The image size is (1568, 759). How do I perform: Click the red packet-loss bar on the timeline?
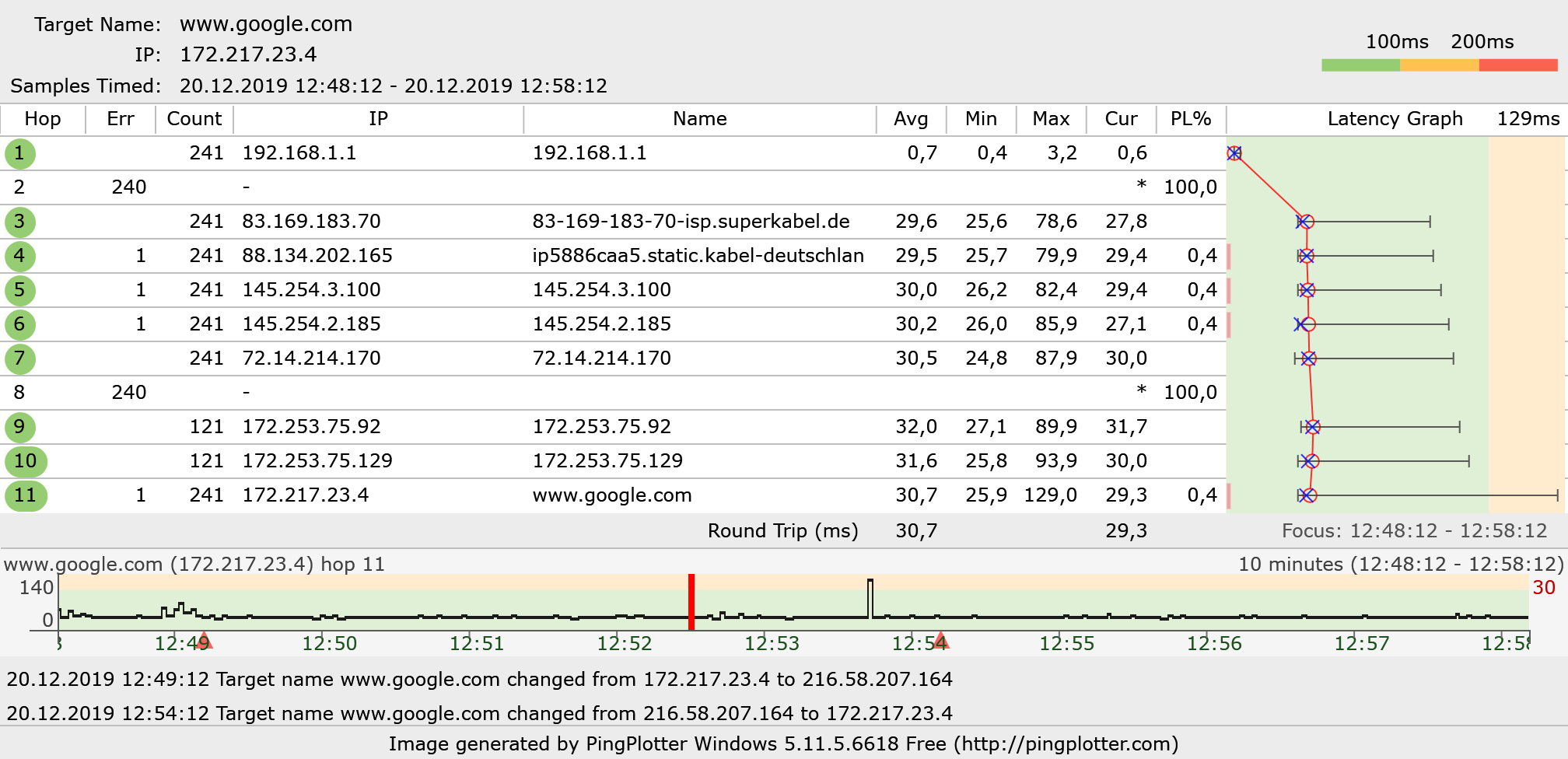tap(691, 602)
